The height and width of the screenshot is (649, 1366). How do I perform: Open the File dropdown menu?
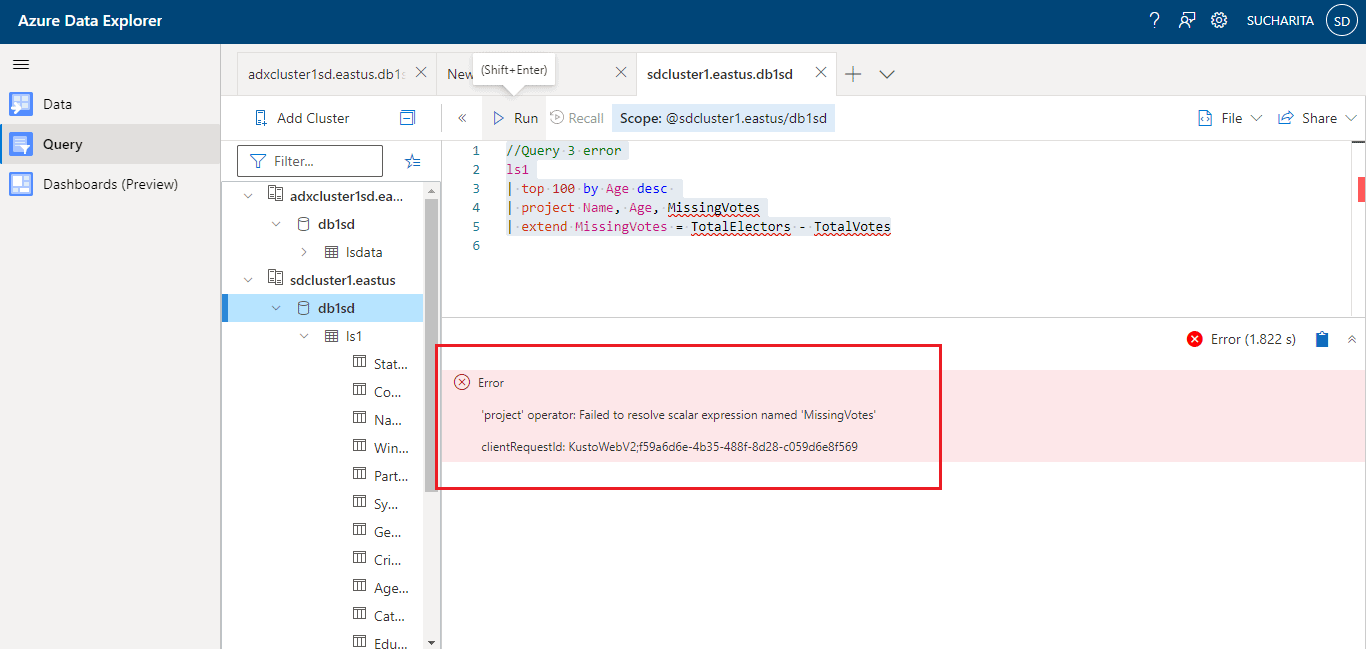coord(1228,117)
